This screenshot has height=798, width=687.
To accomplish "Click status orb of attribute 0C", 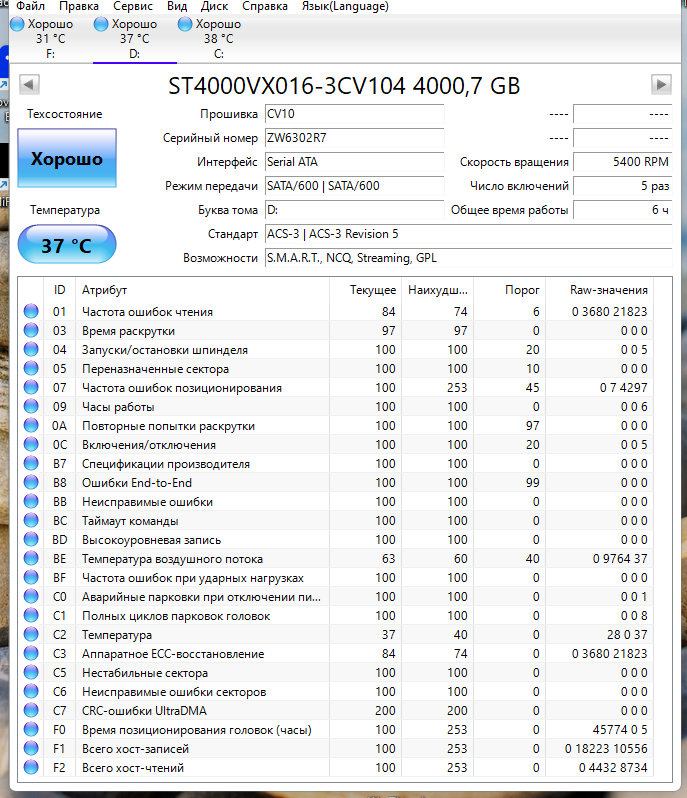I will coord(31,444).
